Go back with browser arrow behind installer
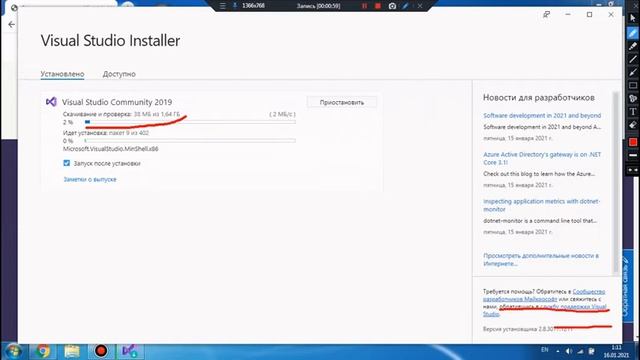640x360 pixels. (11, 24)
